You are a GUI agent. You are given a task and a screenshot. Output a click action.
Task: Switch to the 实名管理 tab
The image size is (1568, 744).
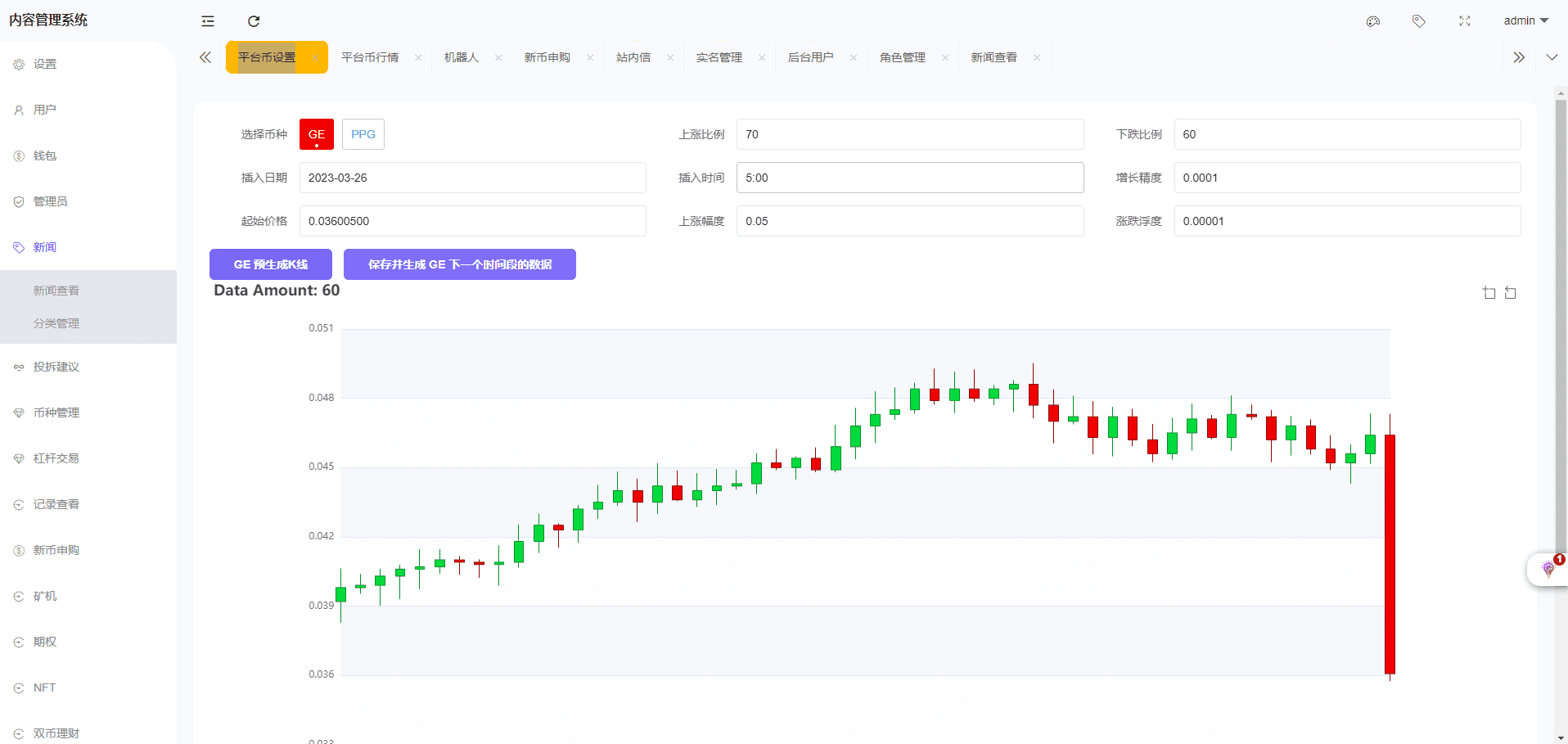[x=719, y=57]
